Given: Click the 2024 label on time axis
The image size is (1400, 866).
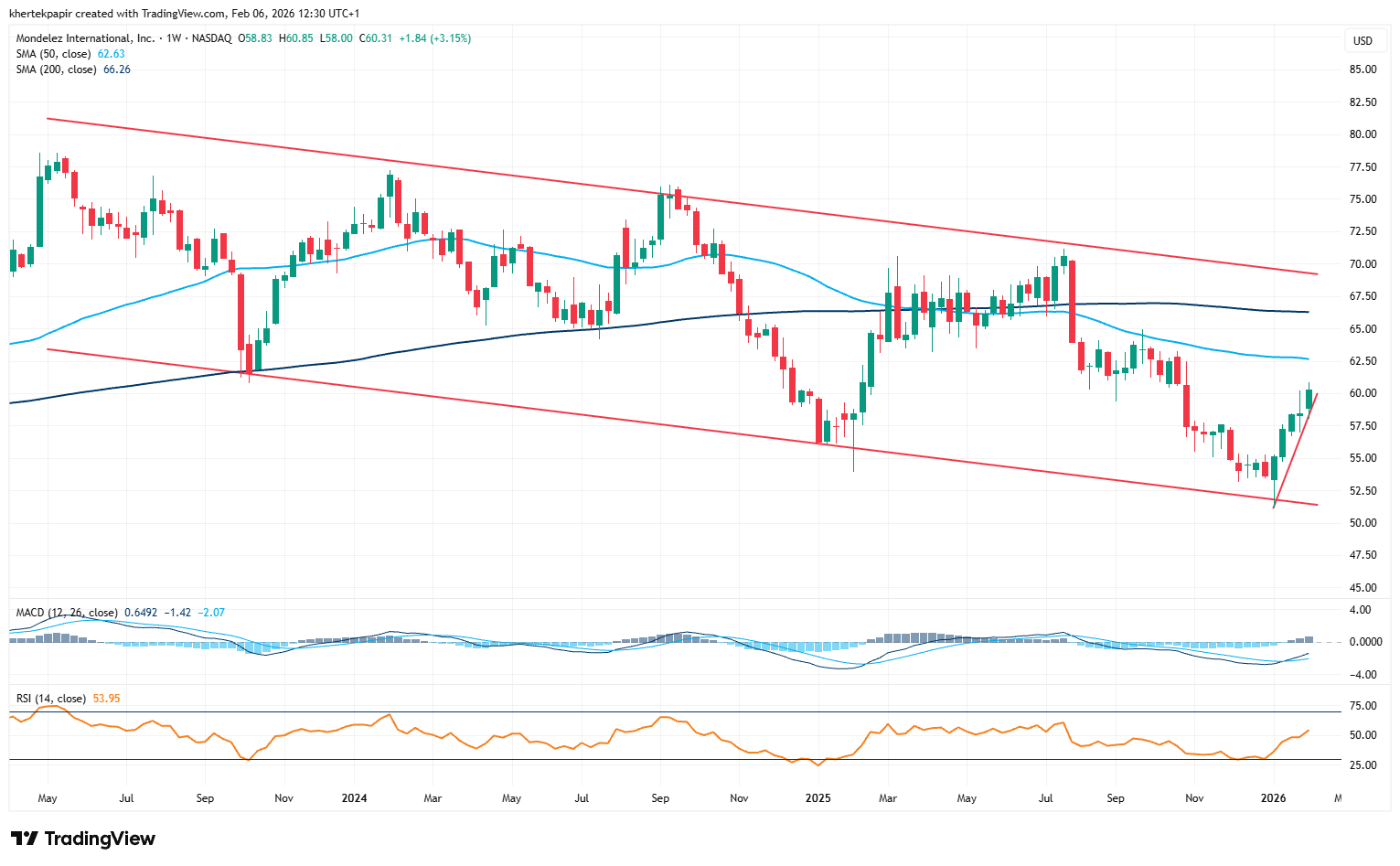Looking at the screenshot, I should click(354, 798).
